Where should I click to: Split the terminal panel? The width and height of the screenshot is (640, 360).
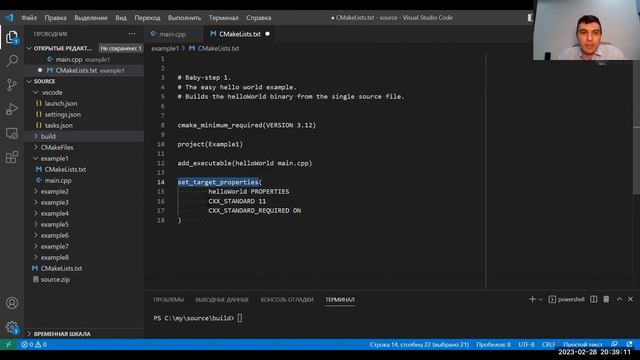click(593, 299)
